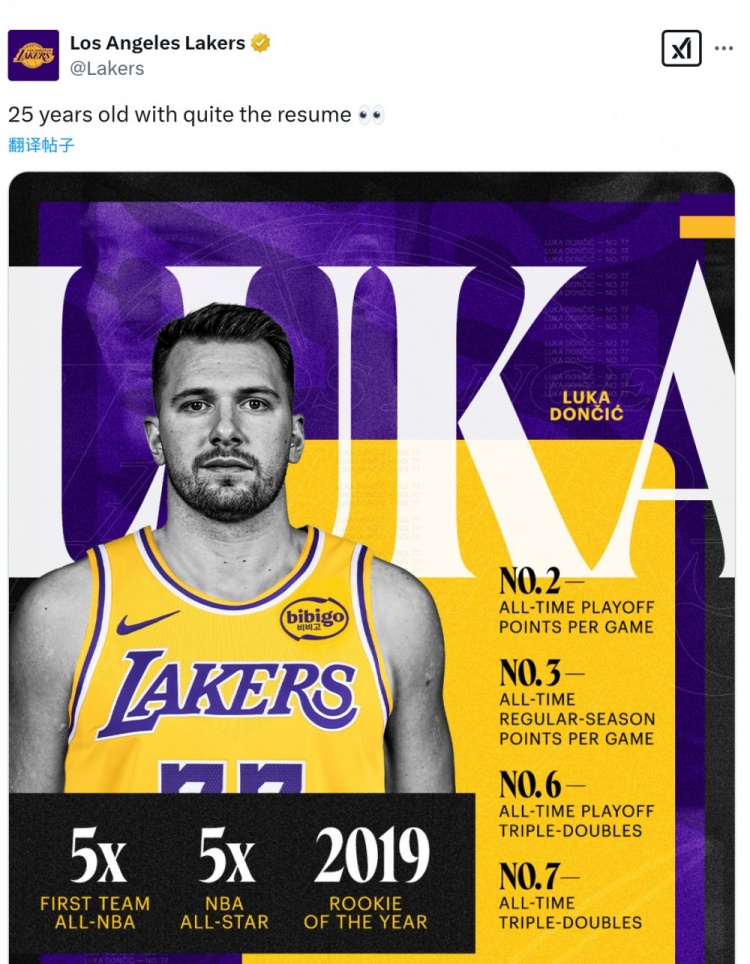The width and height of the screenshot is (750, 964).
Task: Click the Lakers profile avatar
Action: tap(33, 55)
